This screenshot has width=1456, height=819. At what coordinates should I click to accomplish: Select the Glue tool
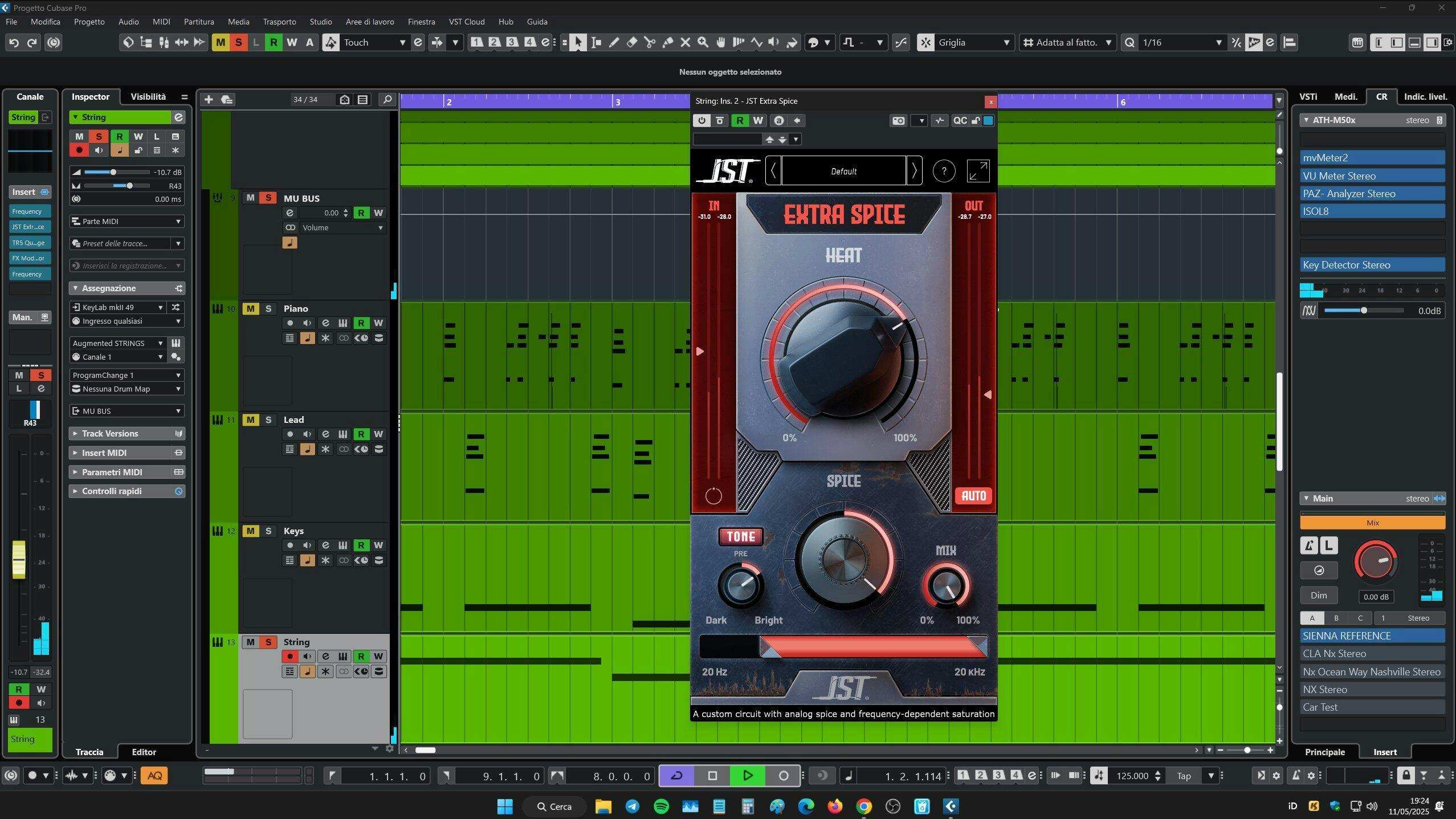click(x=667, y=42)
